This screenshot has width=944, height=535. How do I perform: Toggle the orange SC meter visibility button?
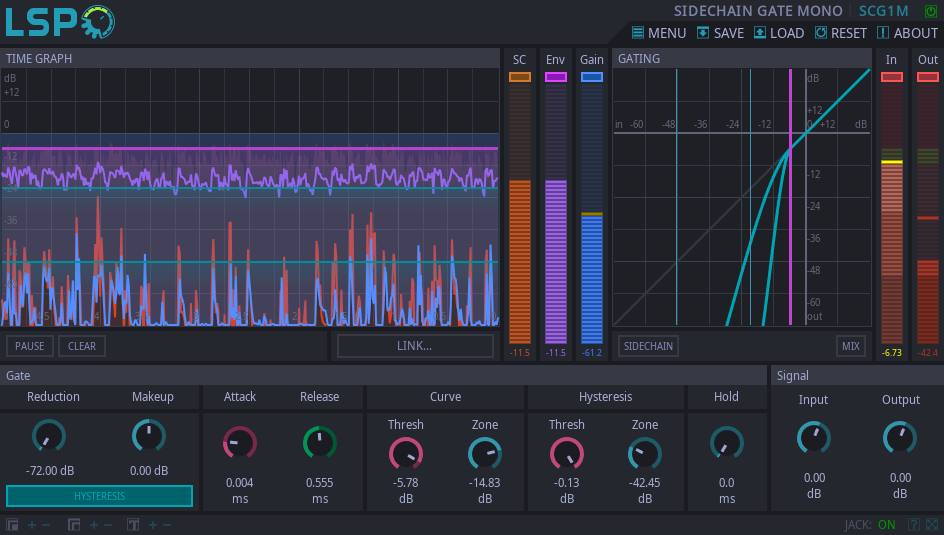(x=520, y=77)
